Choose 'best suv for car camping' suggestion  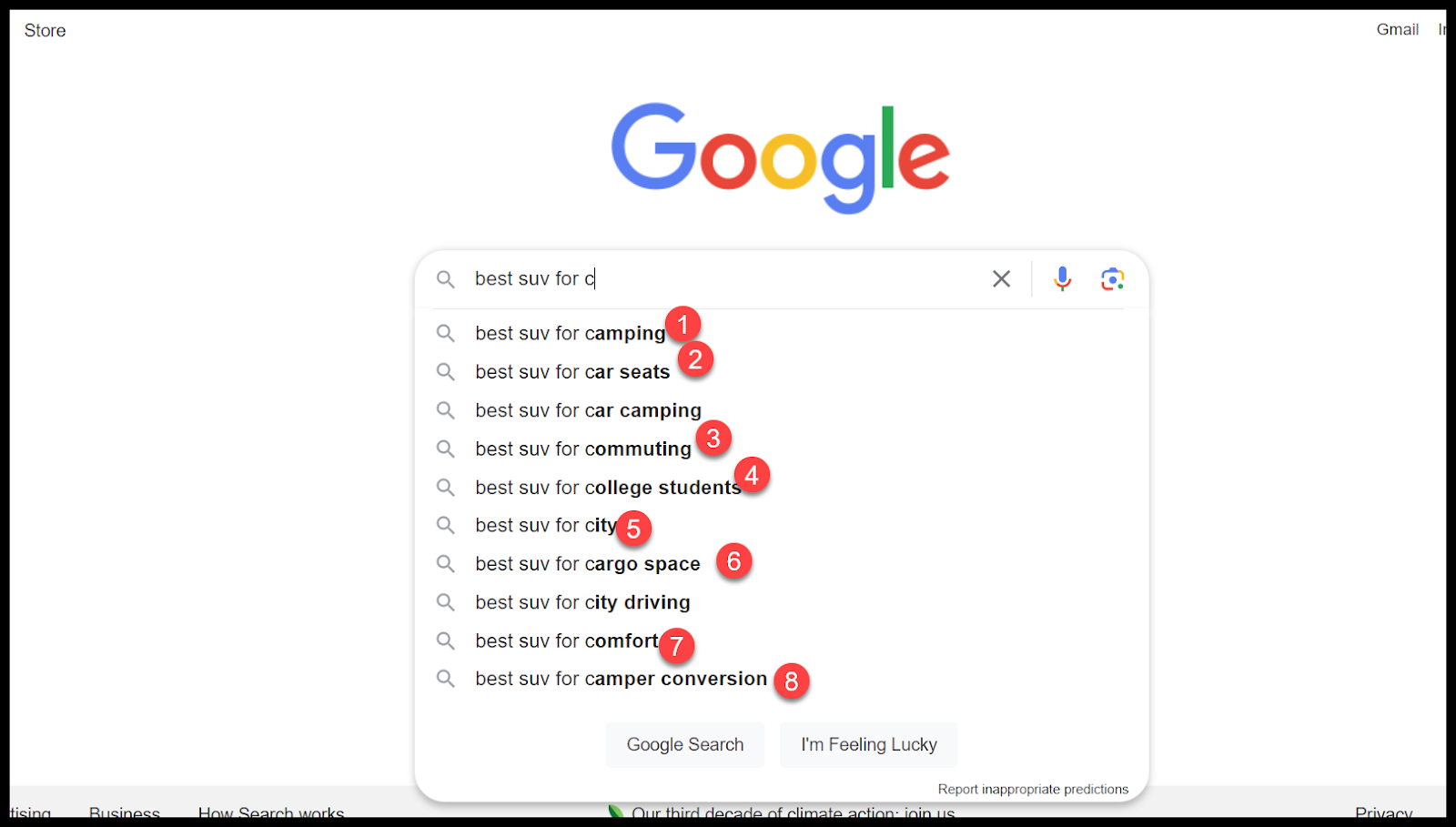coord(588,411)
